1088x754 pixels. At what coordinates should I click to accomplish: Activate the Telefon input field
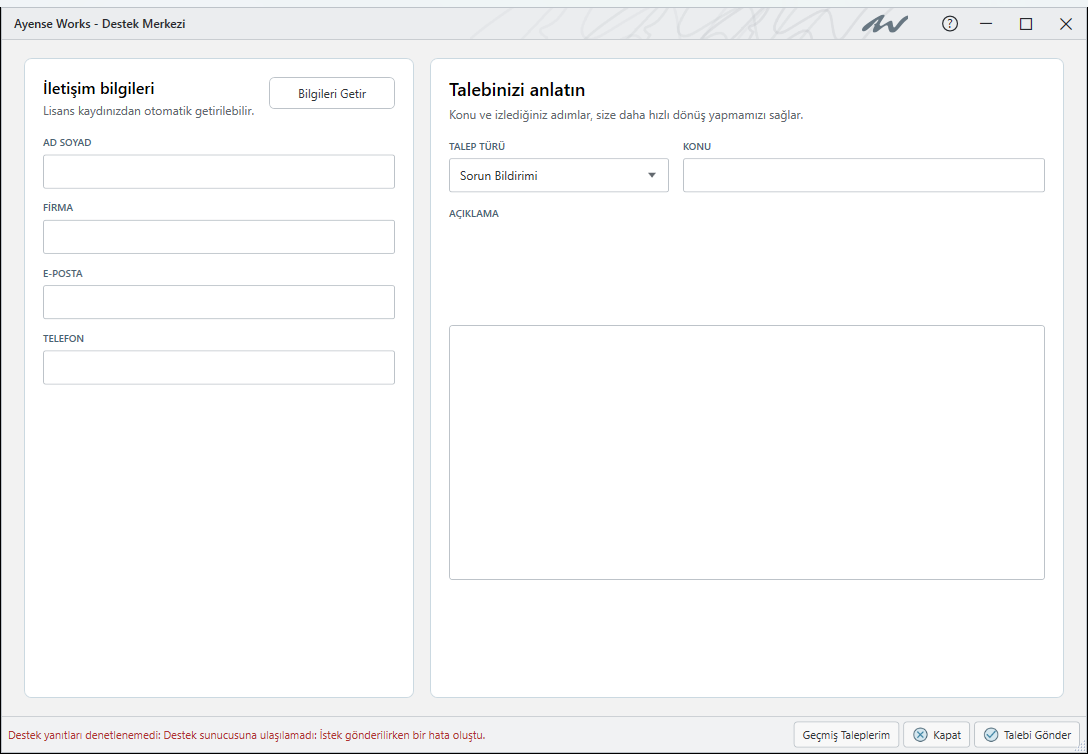coord(219,368)
